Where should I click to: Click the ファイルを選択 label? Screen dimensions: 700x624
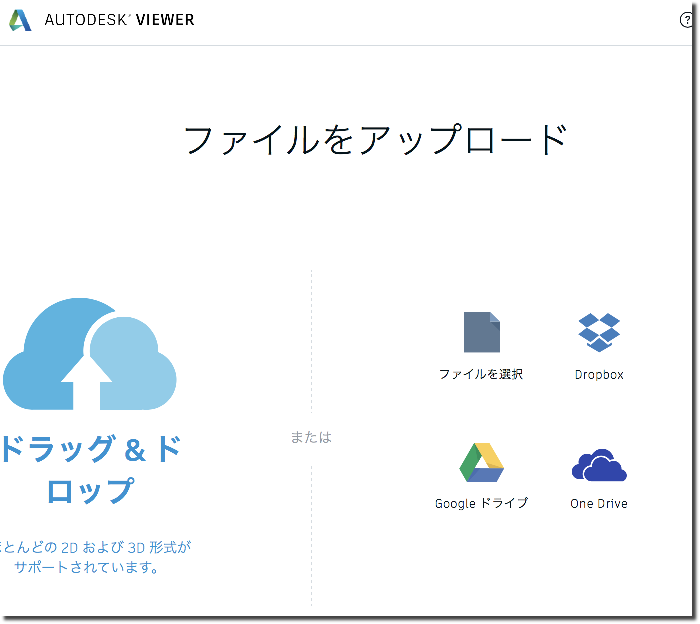(x=481, y=374)
